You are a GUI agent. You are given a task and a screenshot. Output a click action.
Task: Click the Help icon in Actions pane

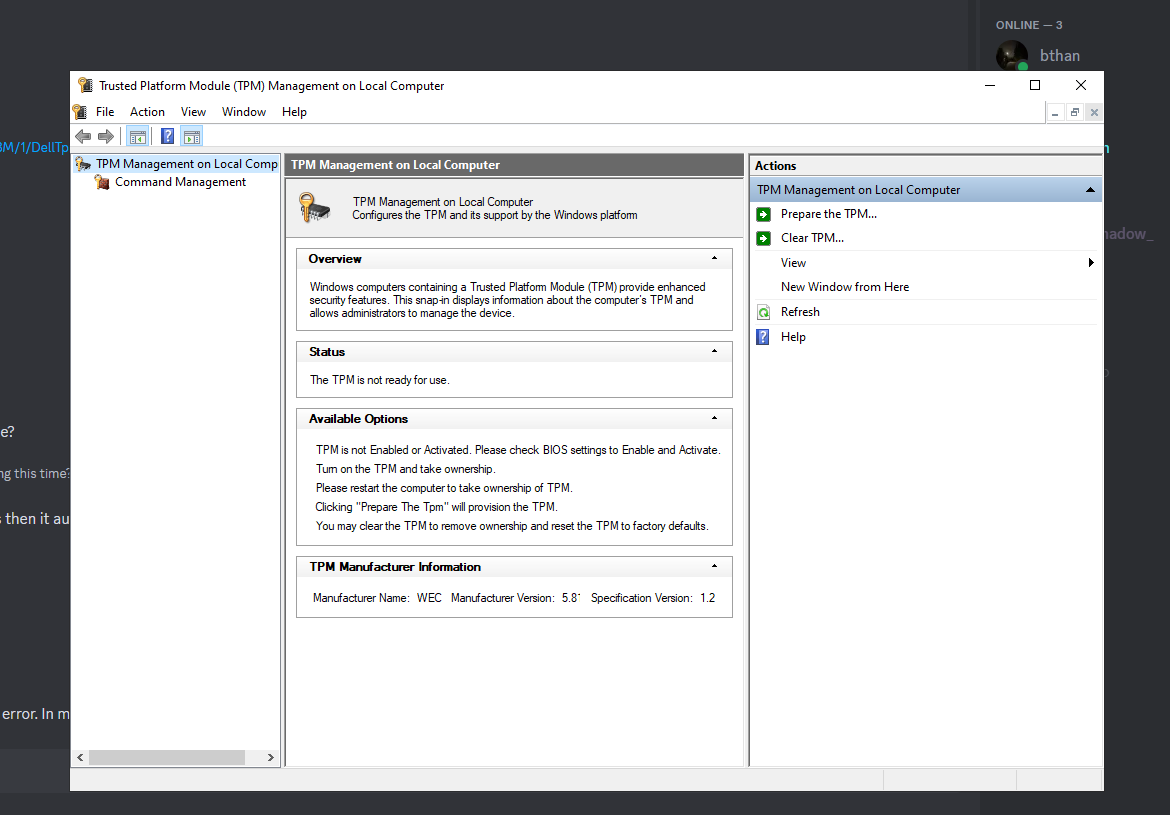[x=763, y=337]
